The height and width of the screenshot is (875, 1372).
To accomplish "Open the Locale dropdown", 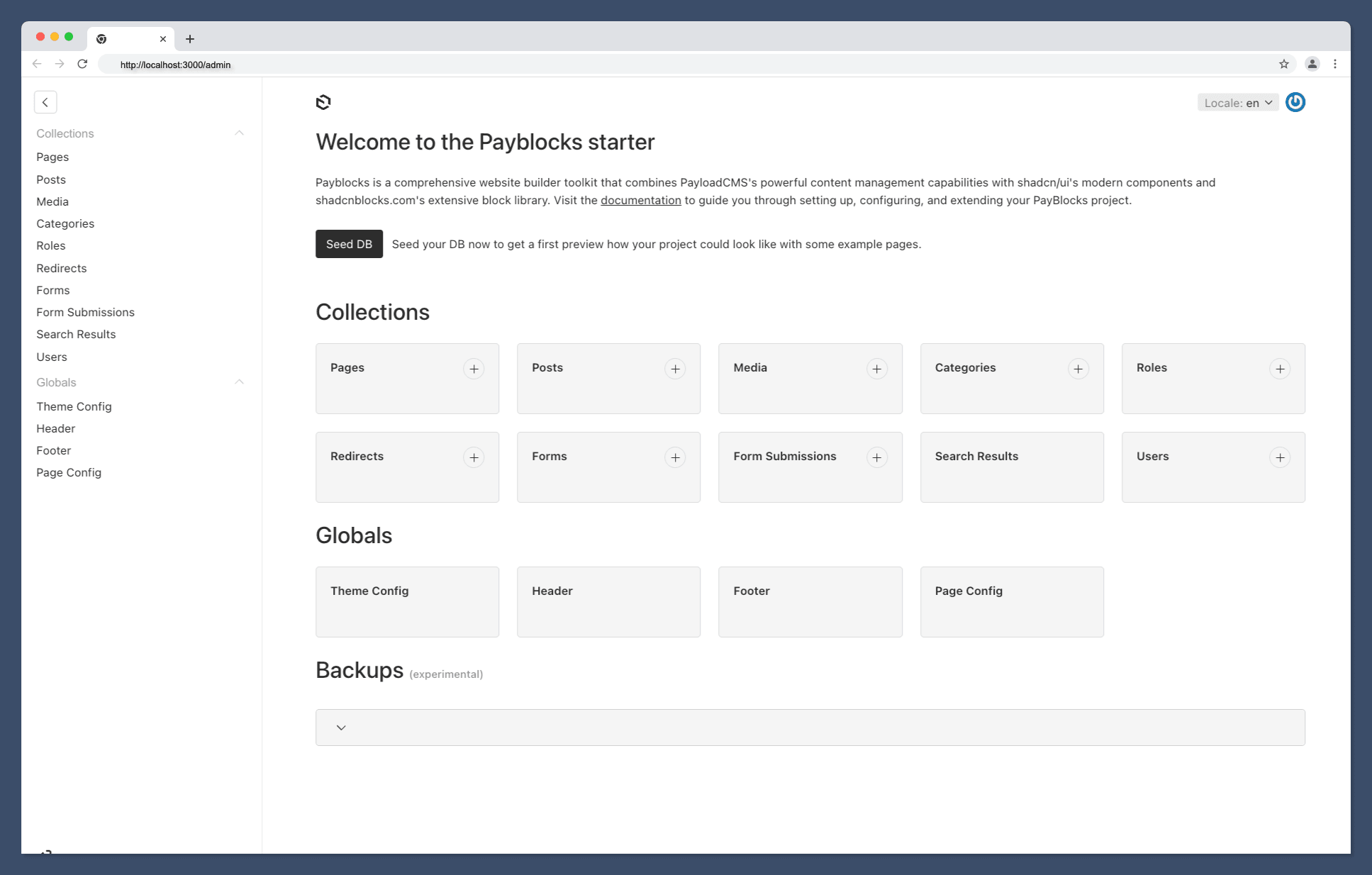I will coord(1237,102).
